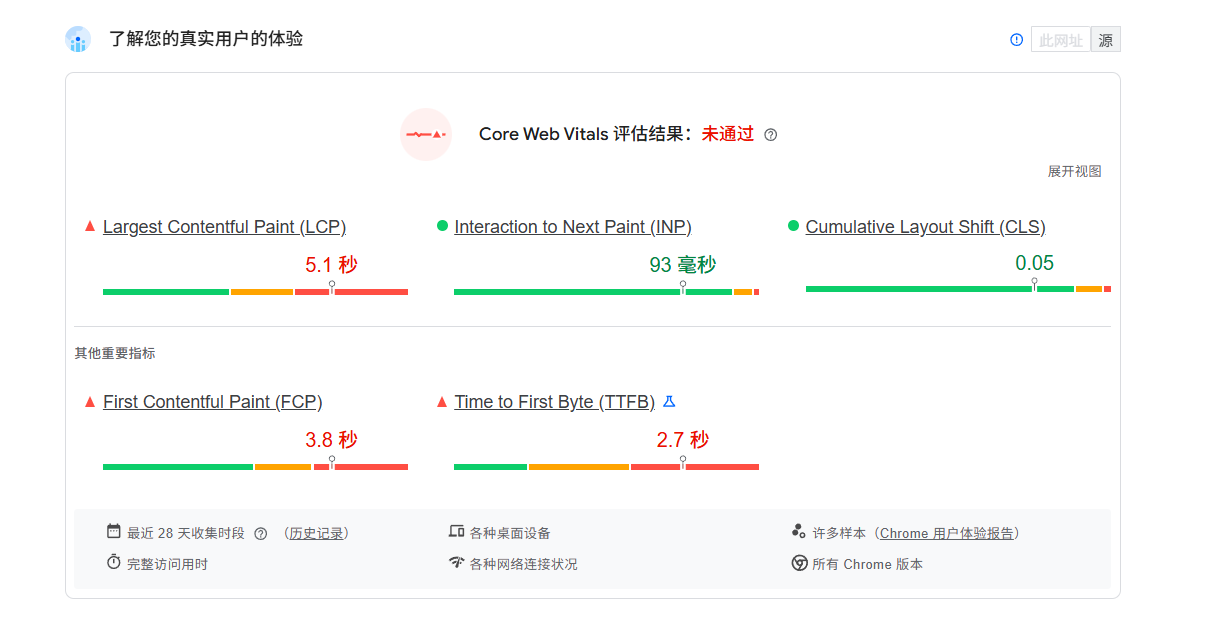
Task: Click the experimental flask icon next to TTFB
Action: click(x=668, y=400)
